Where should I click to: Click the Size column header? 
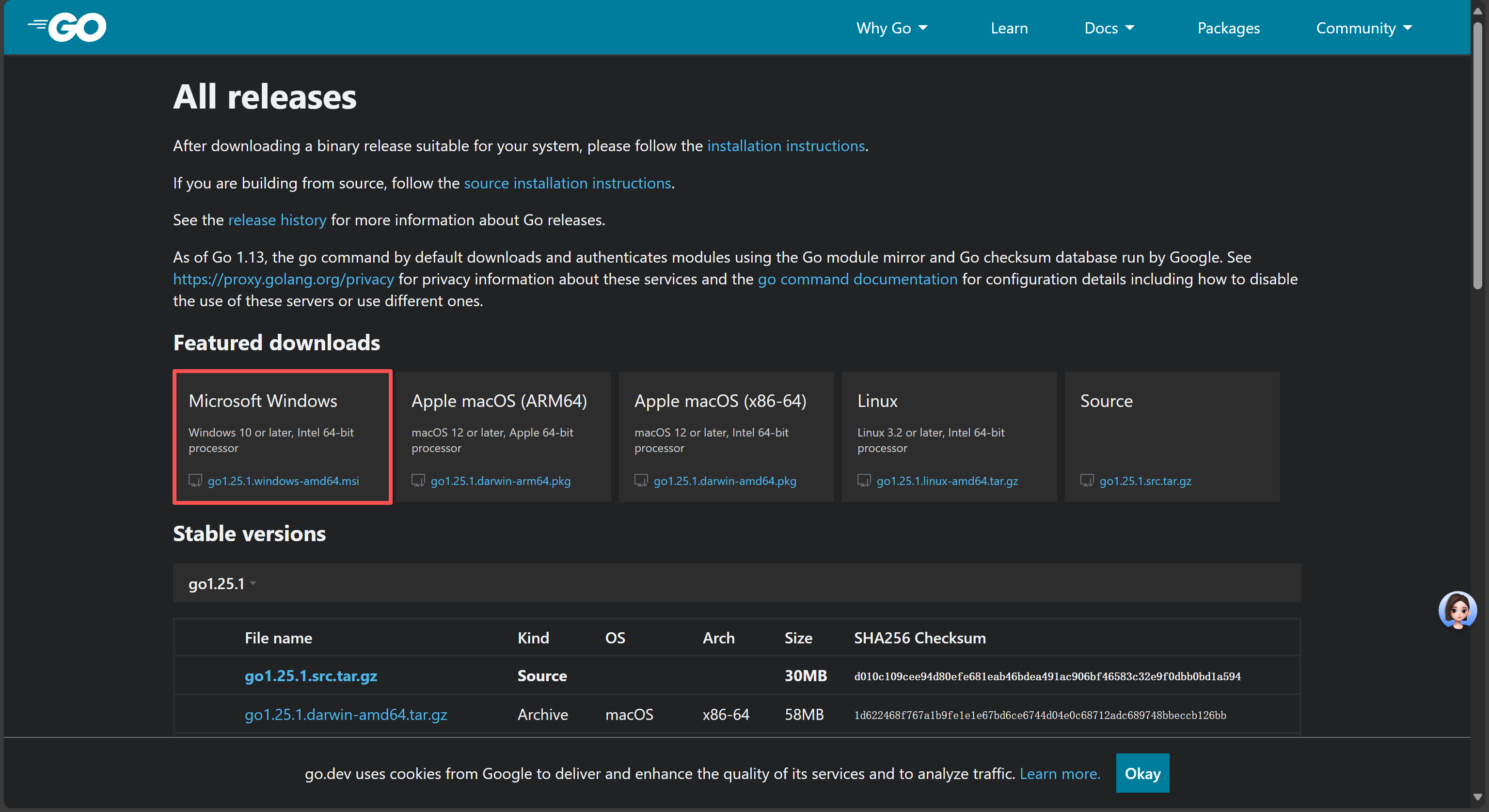(x=798, y=638)
